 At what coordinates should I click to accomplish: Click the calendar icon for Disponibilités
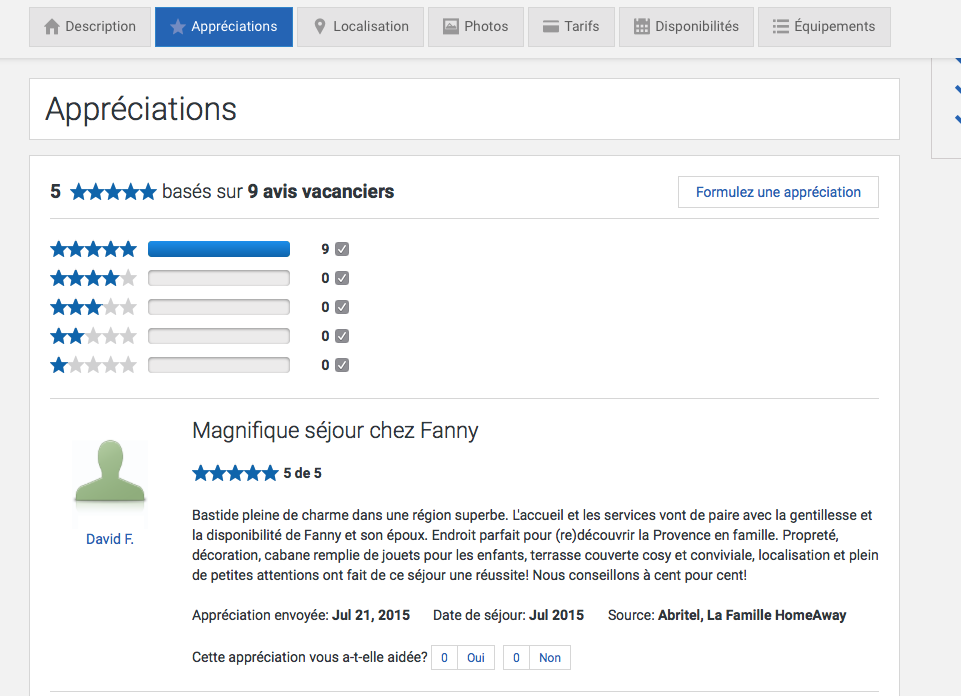coord(642,27)
